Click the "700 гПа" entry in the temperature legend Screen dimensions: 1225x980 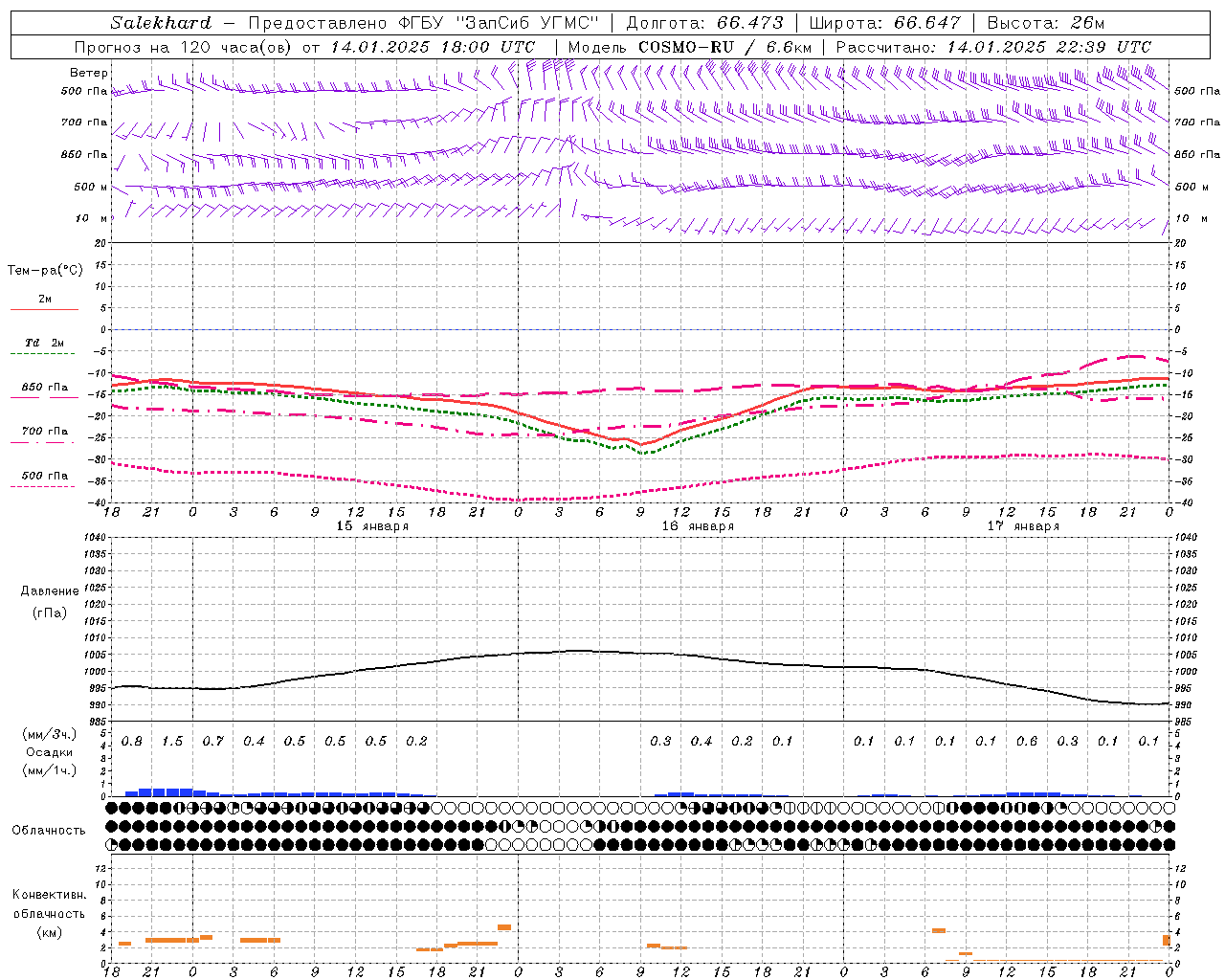coord(45,432)
